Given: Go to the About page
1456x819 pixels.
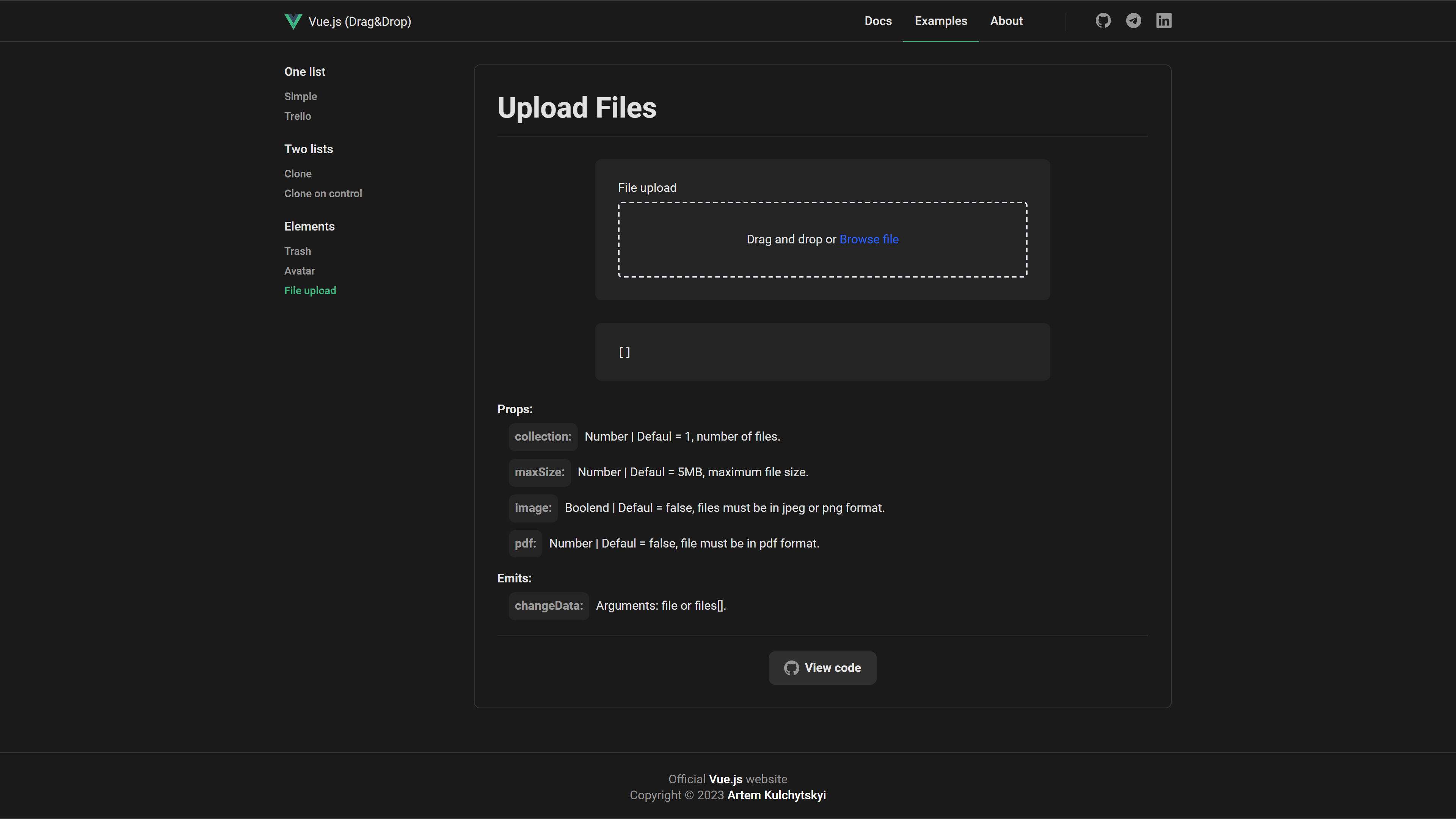Looking at the screenshot, I should pyautogui.click(x=1006, y=21).
